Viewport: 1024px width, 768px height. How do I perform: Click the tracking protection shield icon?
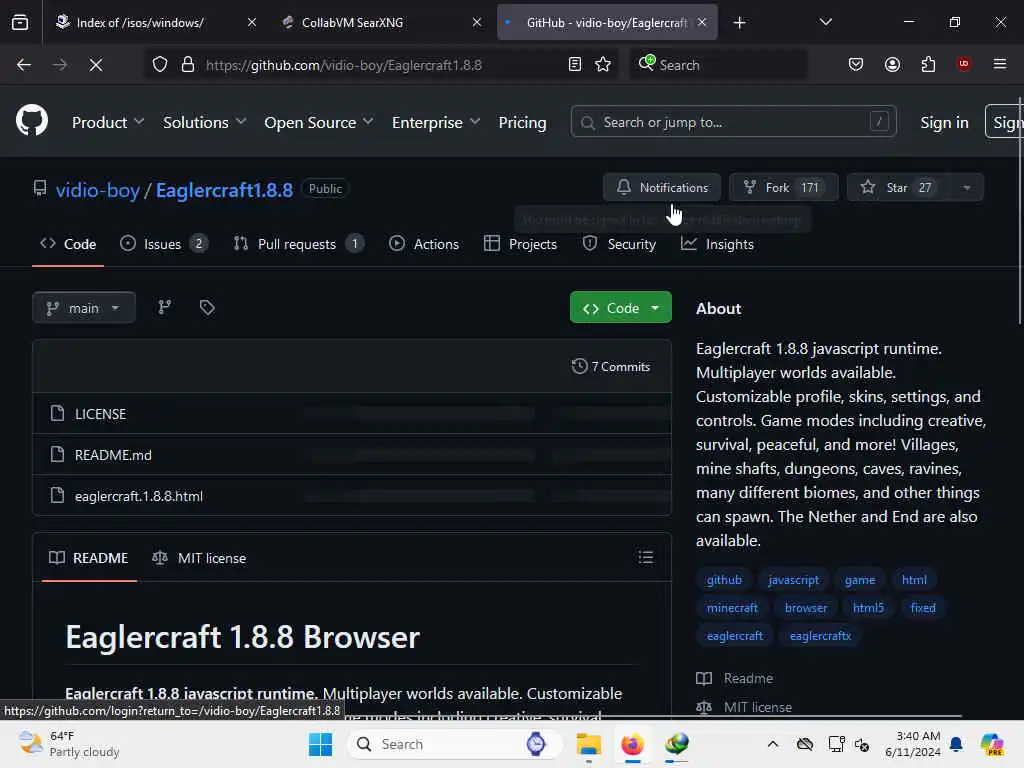[x=160, y=65]
